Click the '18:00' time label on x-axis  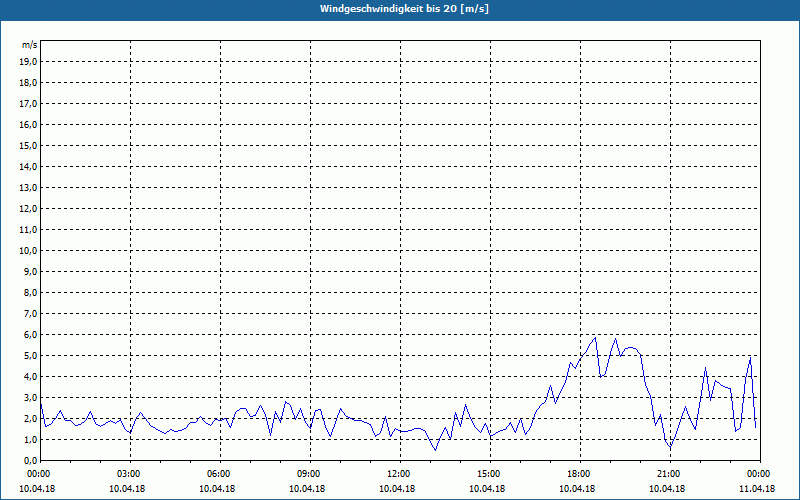click(x=581, y=474)
